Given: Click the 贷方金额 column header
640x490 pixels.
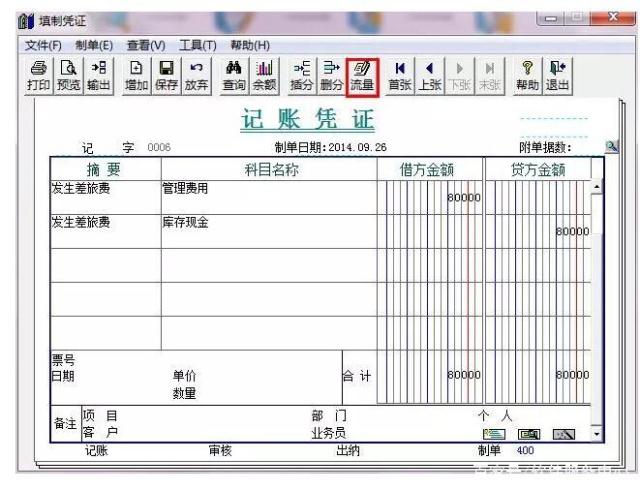Looking at the screenshot, I should tap(538, 169).
